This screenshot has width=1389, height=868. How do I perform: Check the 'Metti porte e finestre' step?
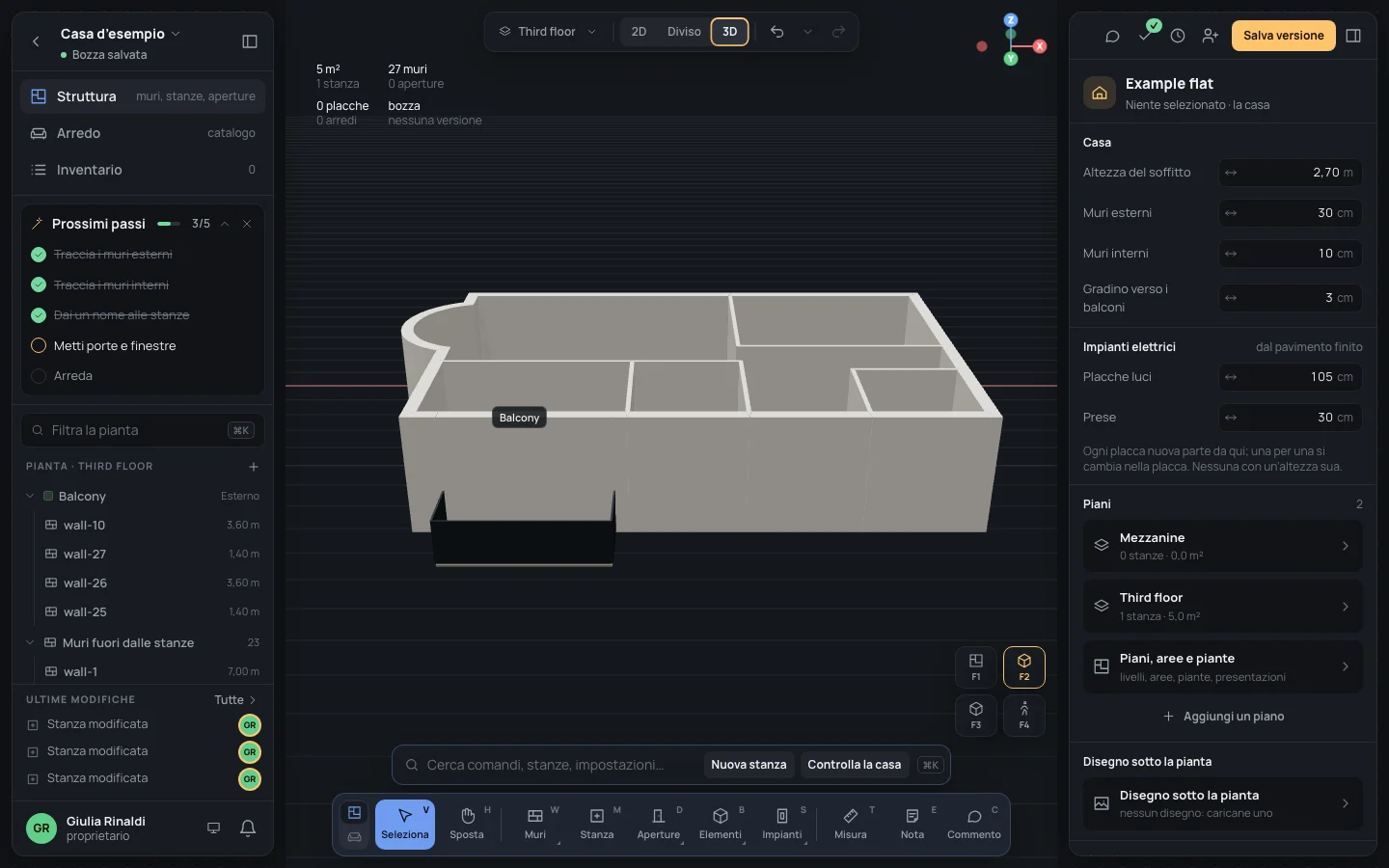[39, 345]
